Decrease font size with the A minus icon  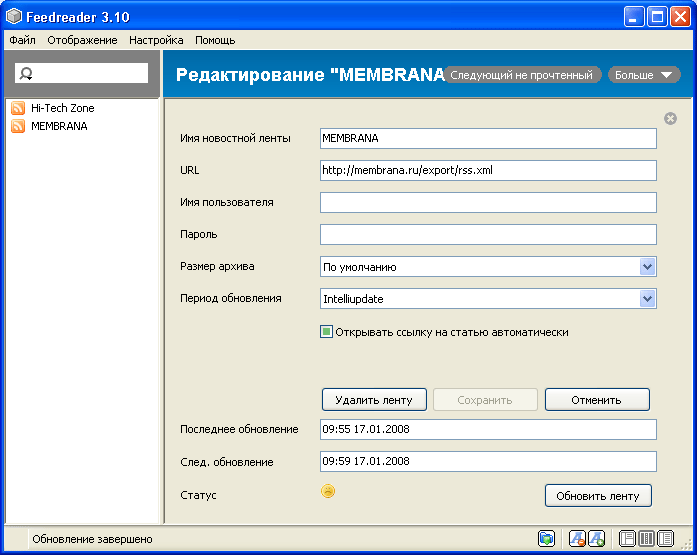[577, 539]
